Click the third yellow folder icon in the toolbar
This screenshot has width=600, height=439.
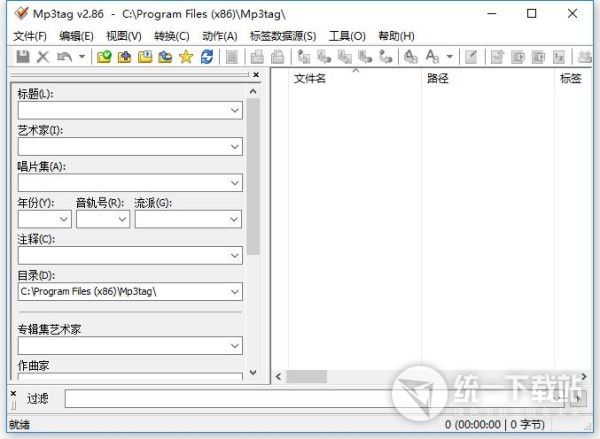click(x=145, y=57)
